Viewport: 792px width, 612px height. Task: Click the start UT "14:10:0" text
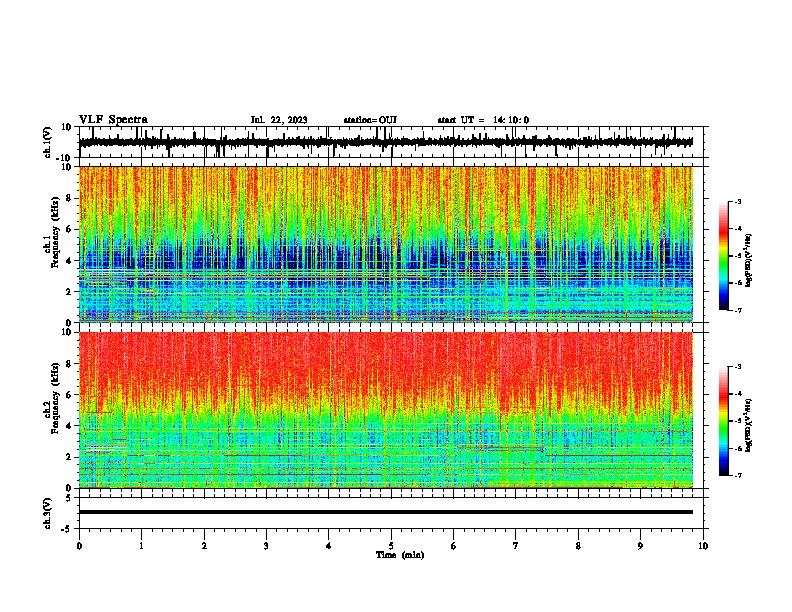click(511, 120)
